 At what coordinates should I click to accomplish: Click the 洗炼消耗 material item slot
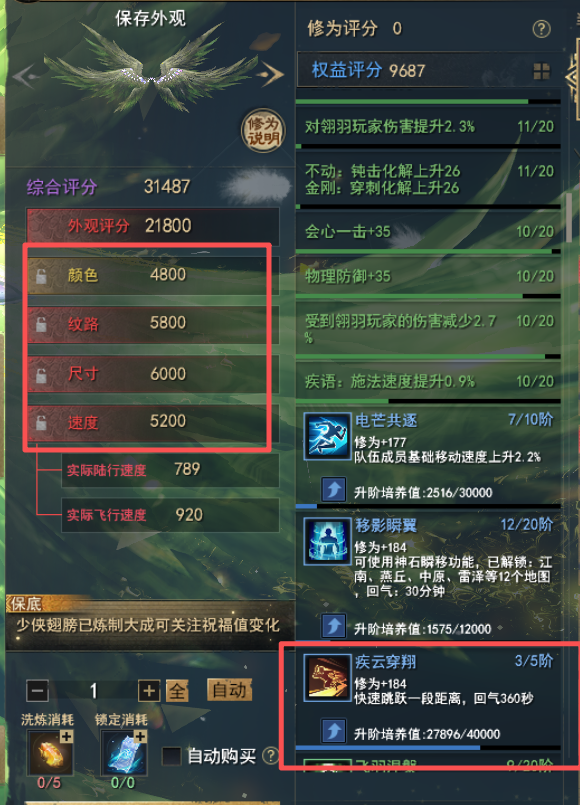tap(50, 752)
